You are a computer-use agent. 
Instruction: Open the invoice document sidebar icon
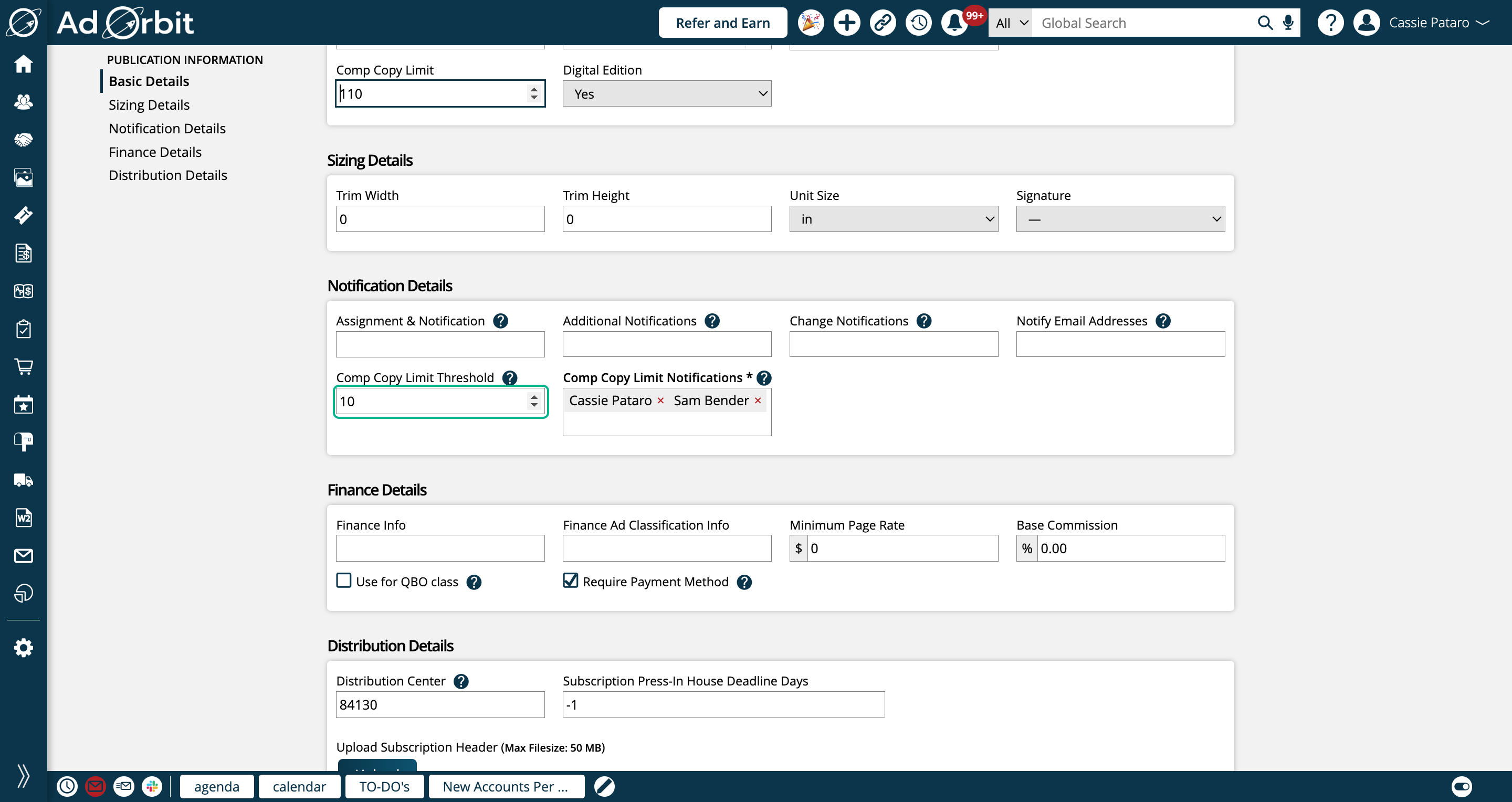tap(24, 254)
